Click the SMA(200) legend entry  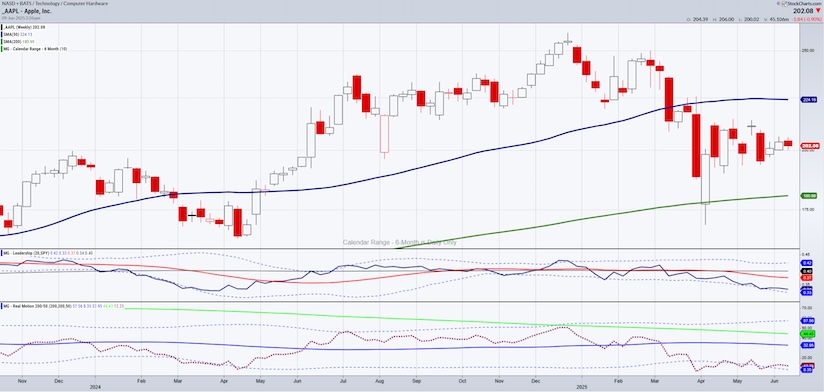tap(18, 42)
